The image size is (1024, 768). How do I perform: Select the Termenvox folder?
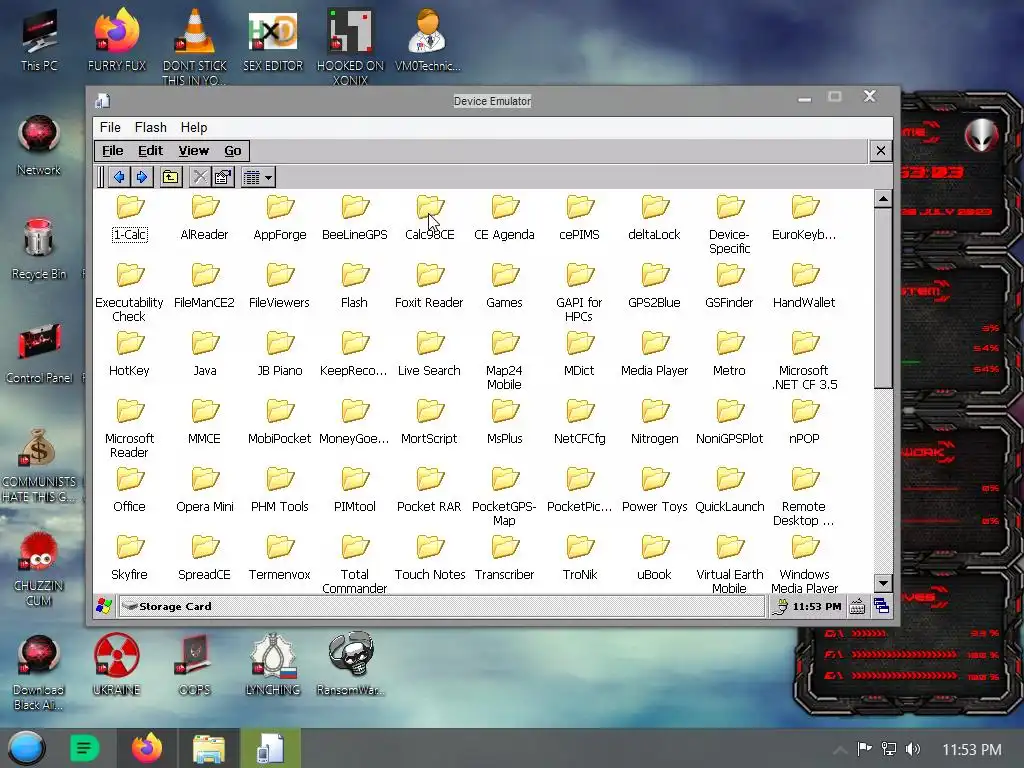click(280, 559)
